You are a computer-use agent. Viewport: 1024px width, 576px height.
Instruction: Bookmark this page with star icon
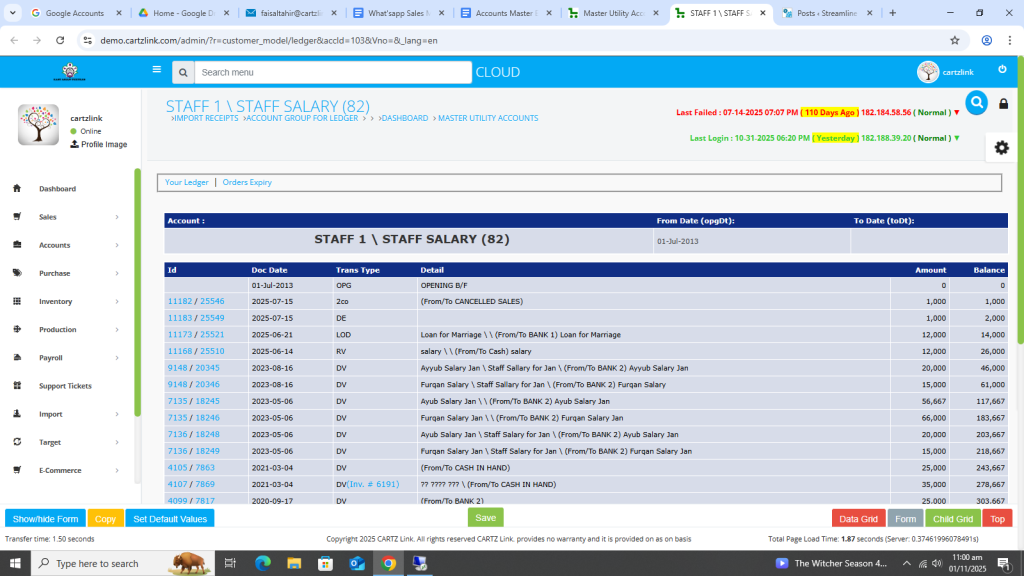pyautogui.click(x=955, y=40)
